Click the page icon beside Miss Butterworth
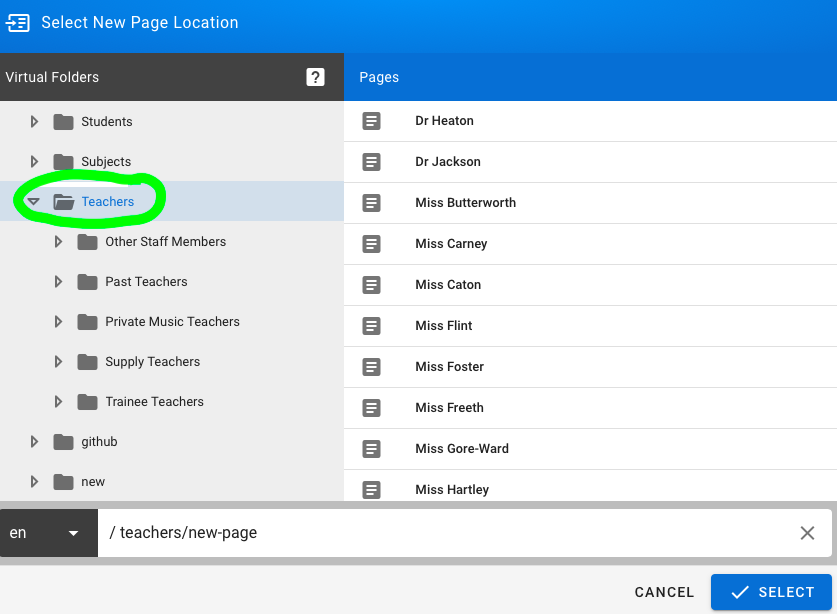The width and height of the screenshot is (837, 614). [x=372, y=203]
